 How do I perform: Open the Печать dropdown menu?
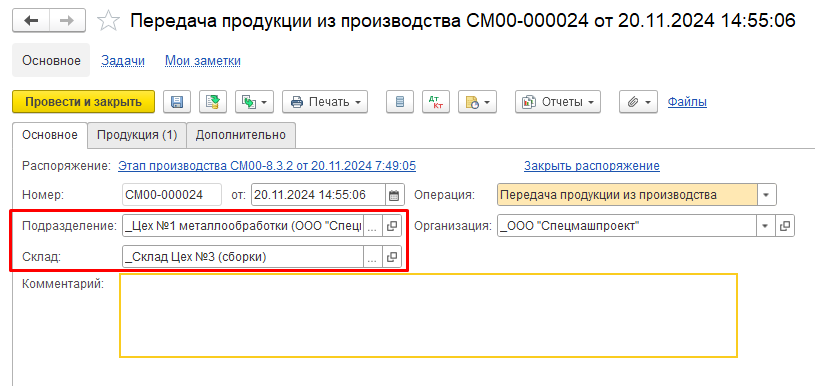325,102
